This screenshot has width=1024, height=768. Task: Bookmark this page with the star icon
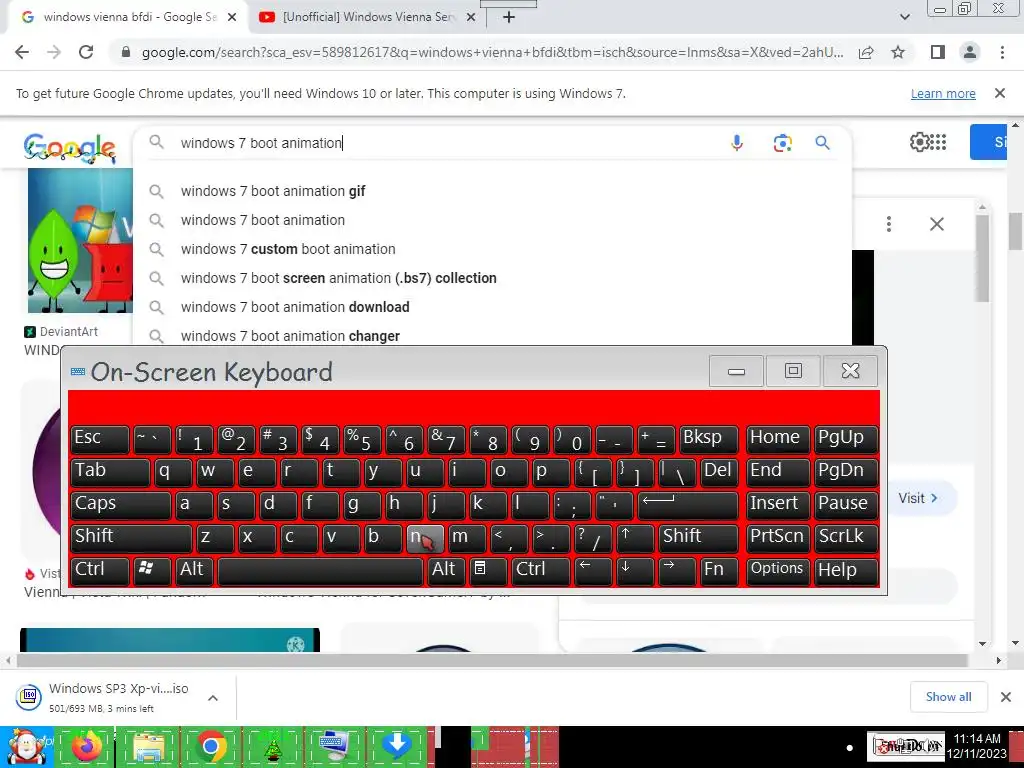(898, 52)
